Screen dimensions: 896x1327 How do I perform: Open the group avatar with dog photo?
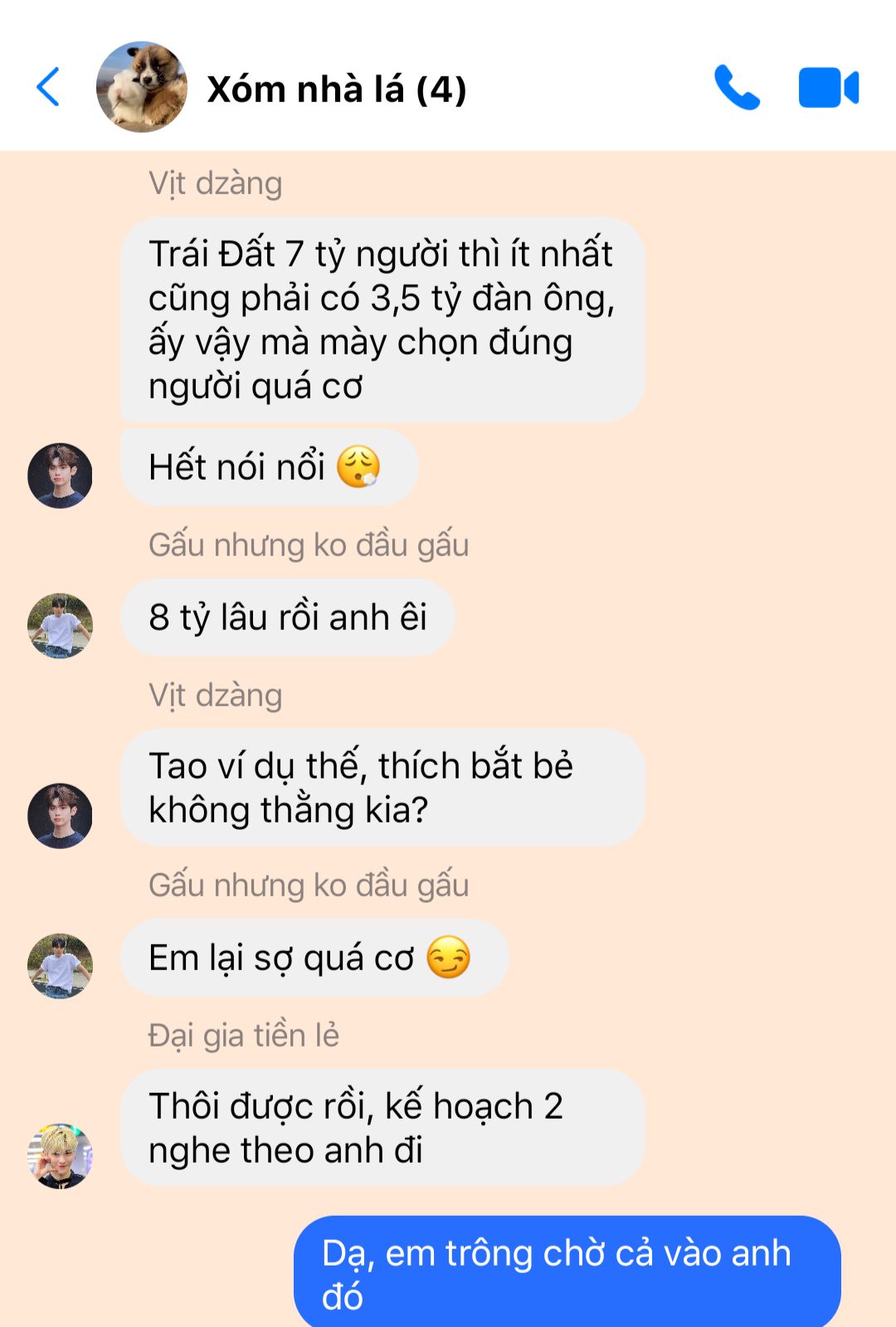pyautogui.click(x=142, y=87)
